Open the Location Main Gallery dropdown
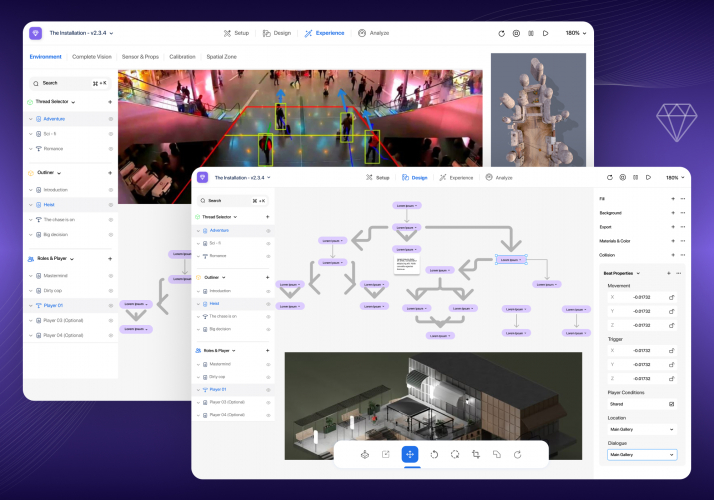Viewport: 714px width, 500px height. point(642,429)
